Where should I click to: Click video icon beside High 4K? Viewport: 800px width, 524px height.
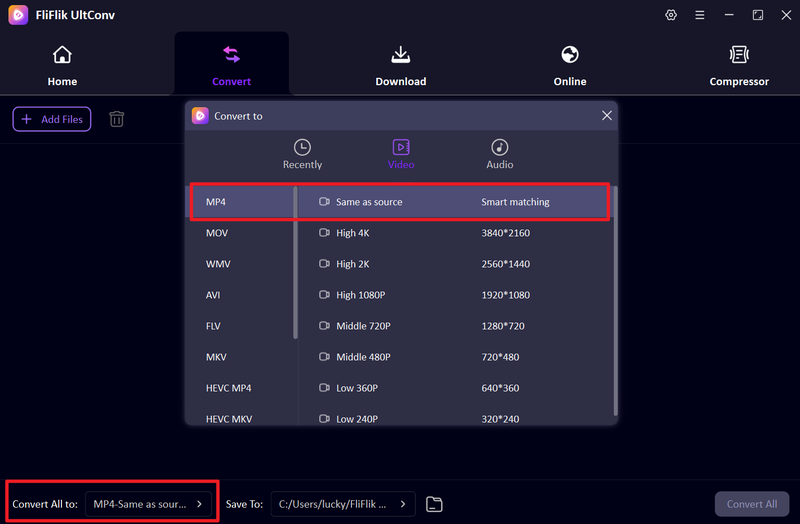324,233
